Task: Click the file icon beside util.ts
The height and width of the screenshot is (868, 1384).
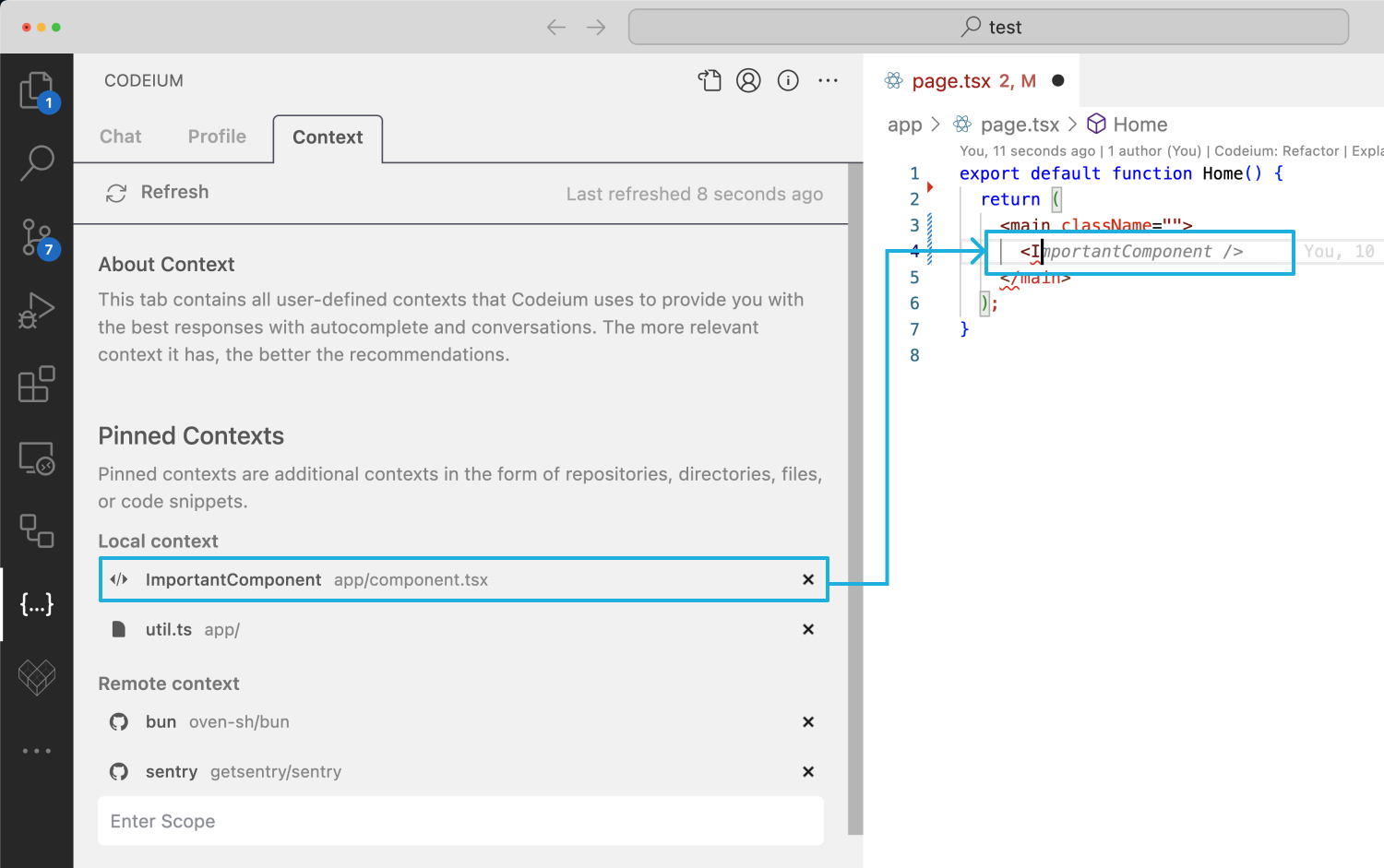Action: coord(118,629)
